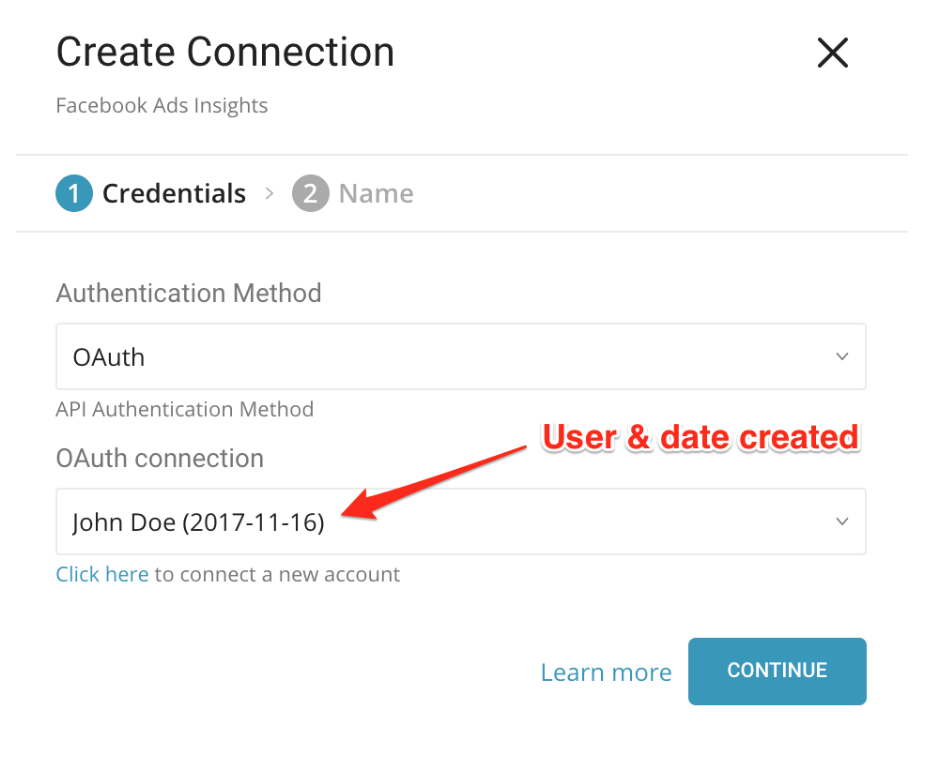Switch to the Name step label

376,194
